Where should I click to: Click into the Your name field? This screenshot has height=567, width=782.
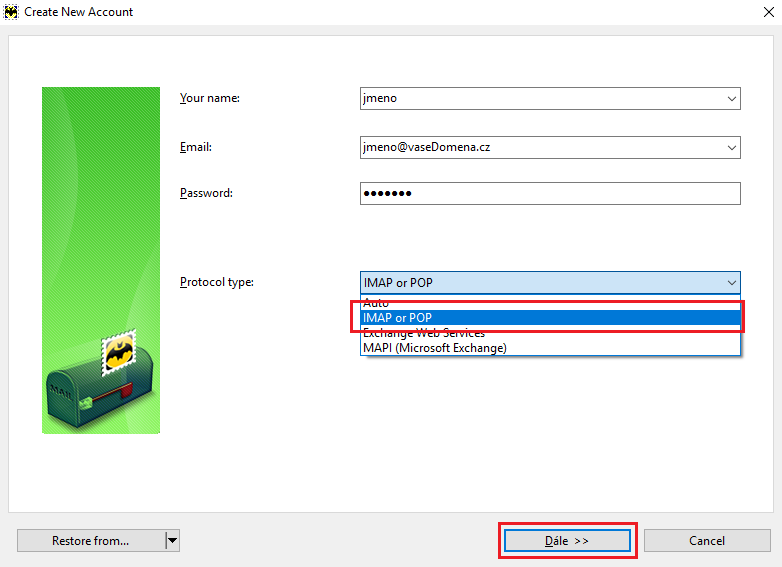pos(540,98)
